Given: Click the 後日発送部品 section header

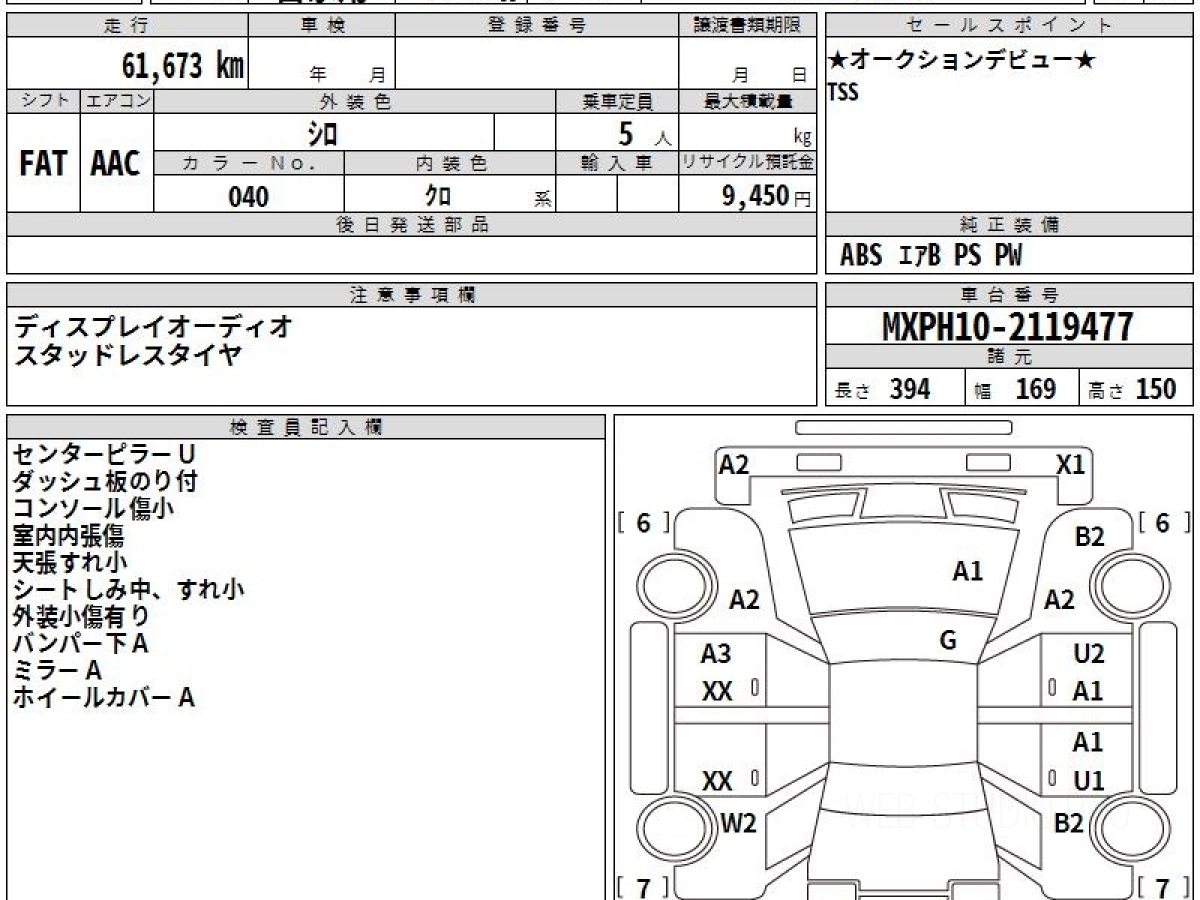Looking at the screenshot, I should pyautogui.click(x=411, y=225).
